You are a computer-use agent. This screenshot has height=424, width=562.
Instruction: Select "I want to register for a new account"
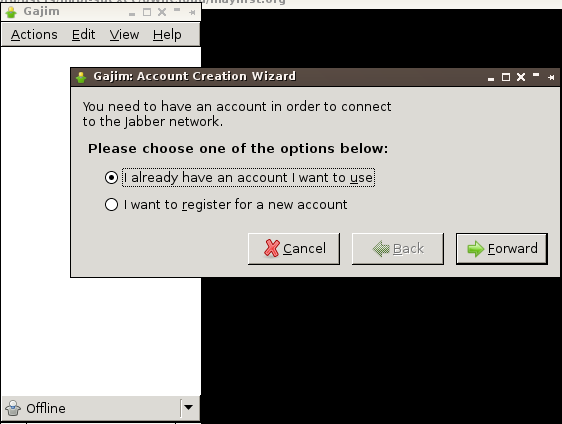111,205
